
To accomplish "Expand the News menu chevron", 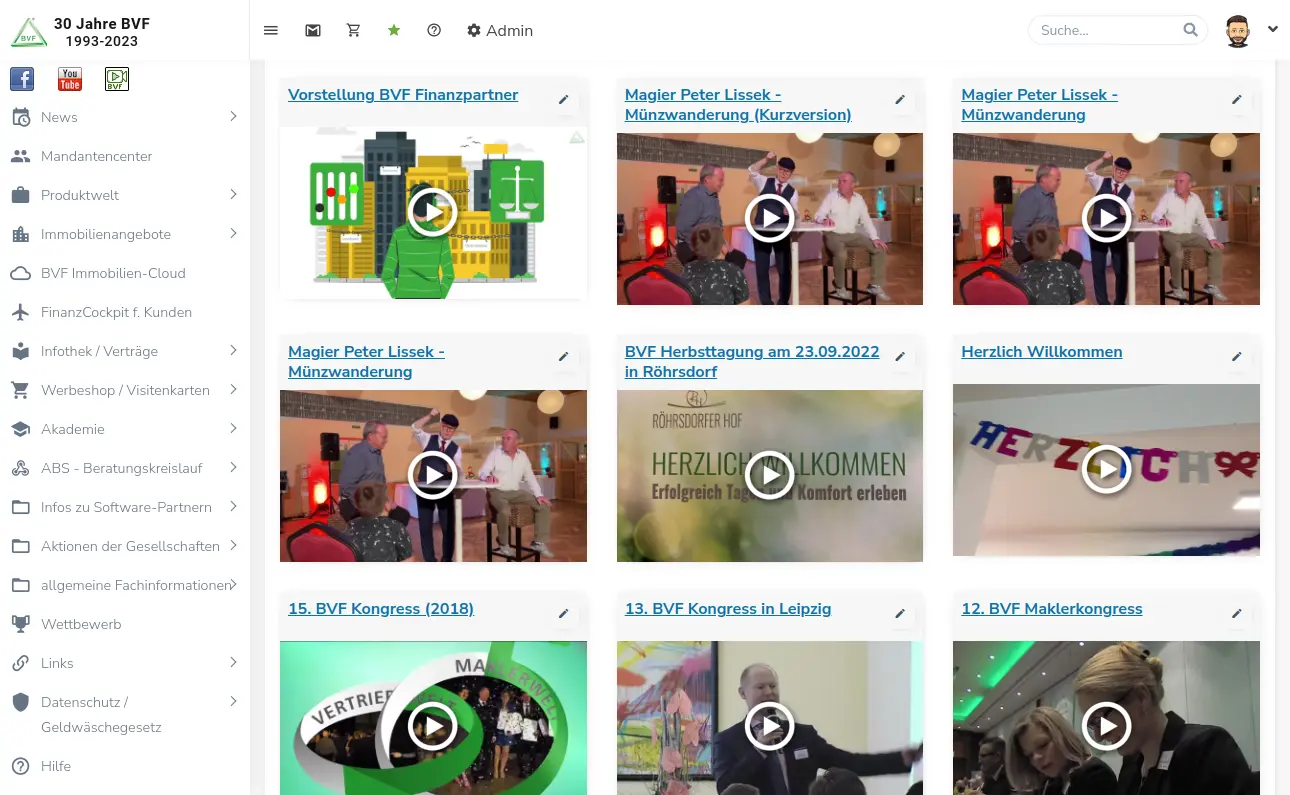I will pos(233,116).
